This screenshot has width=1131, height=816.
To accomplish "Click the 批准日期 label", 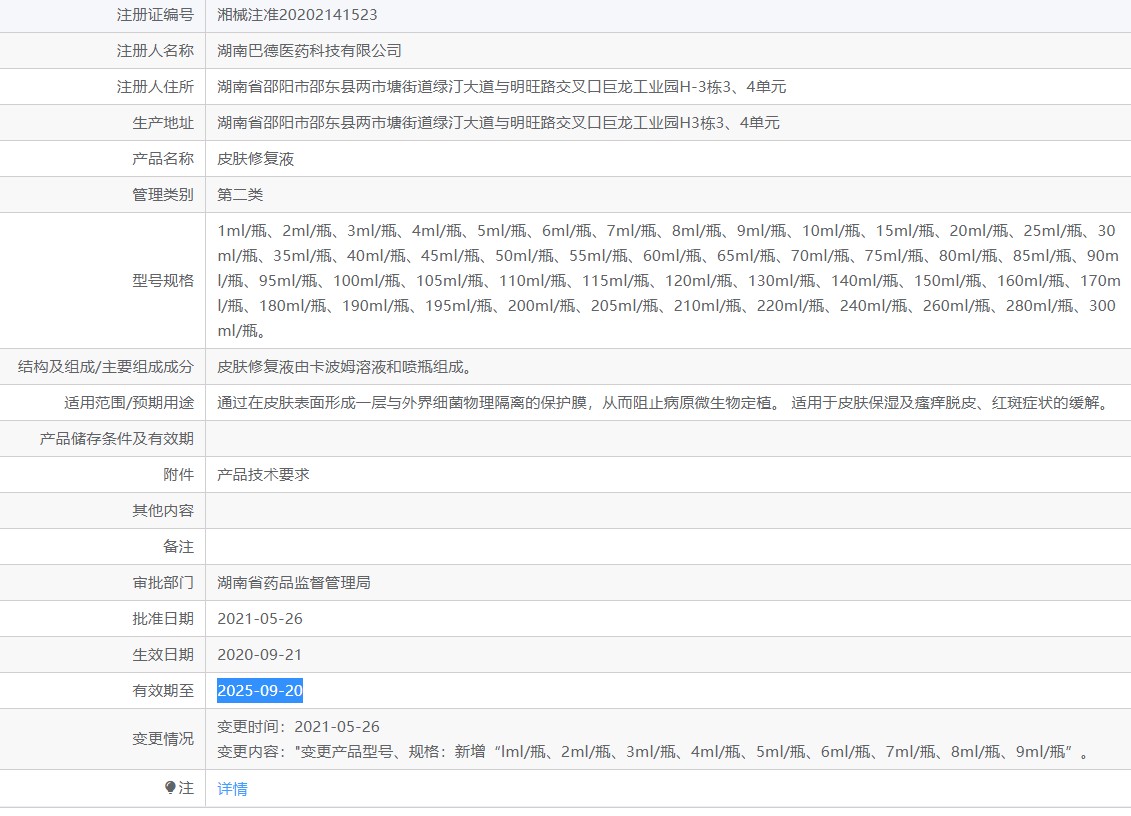I will (x=163, y=619).
